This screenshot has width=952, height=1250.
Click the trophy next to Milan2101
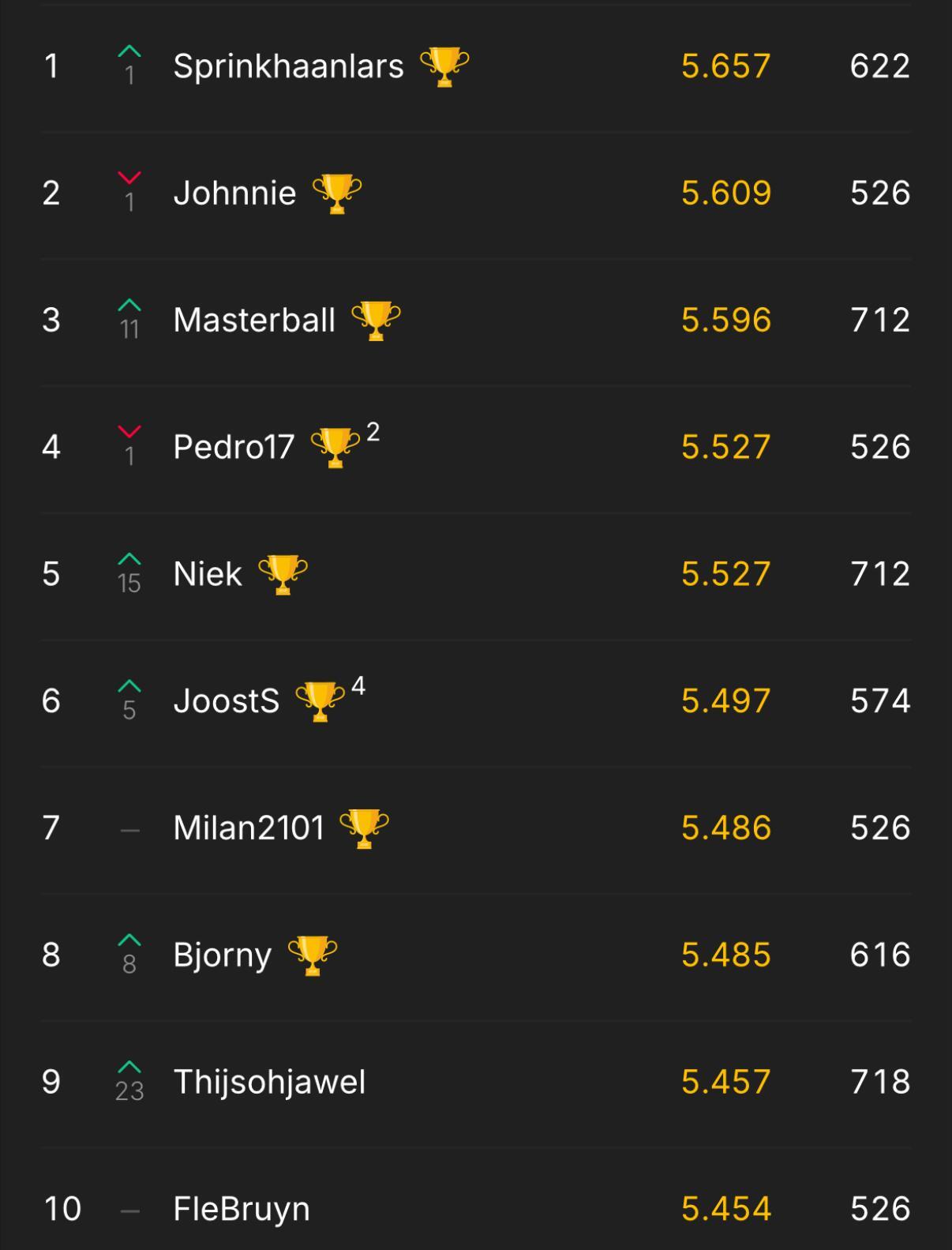click(364, 828)
